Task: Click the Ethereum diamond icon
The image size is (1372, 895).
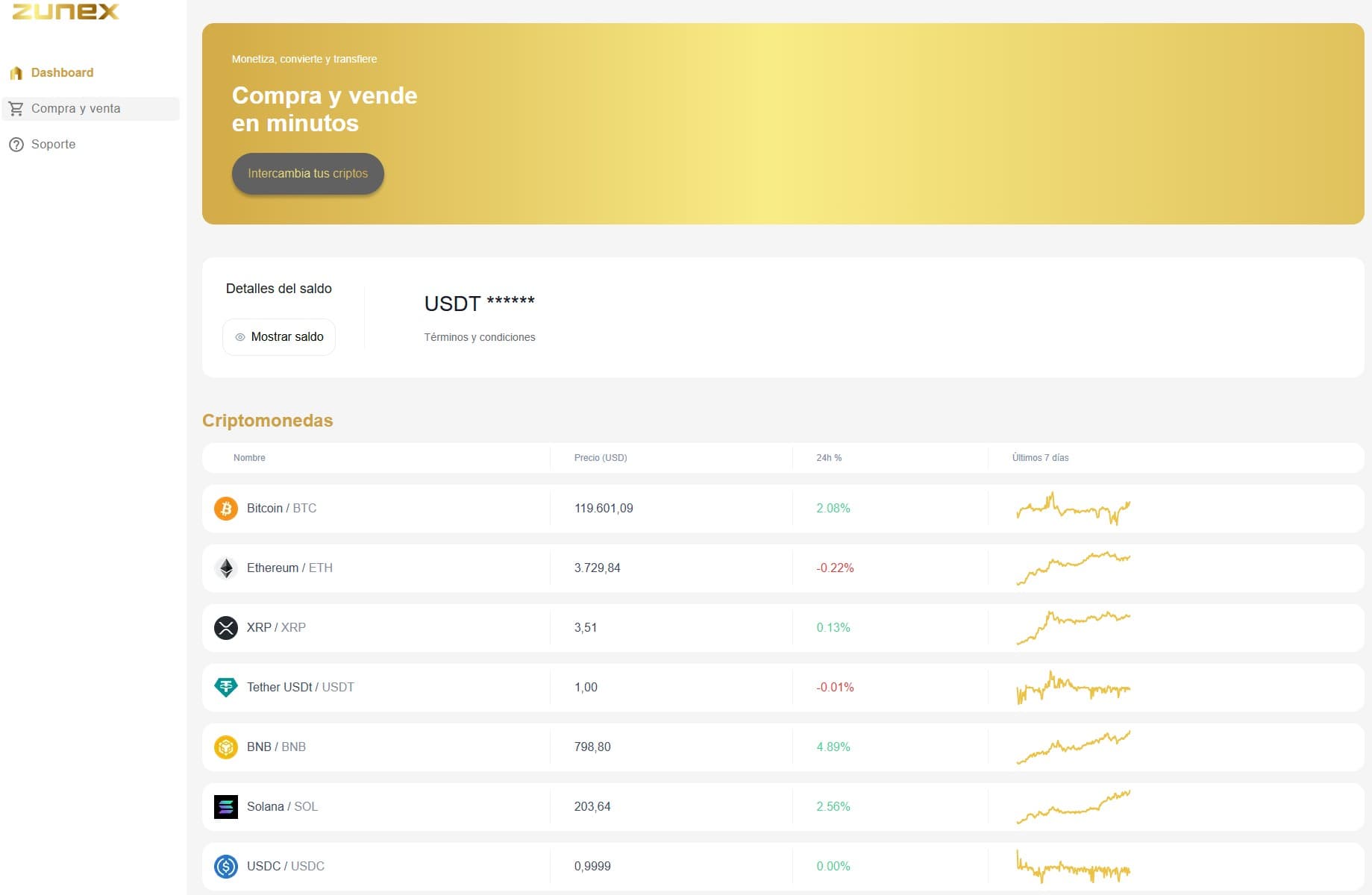Action: coord(225,568)
